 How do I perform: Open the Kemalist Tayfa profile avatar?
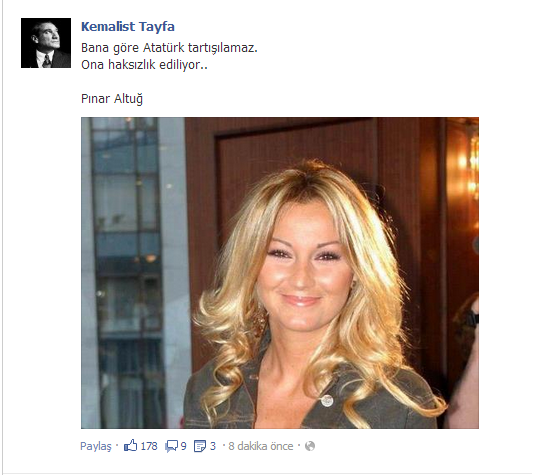(46, 43)
